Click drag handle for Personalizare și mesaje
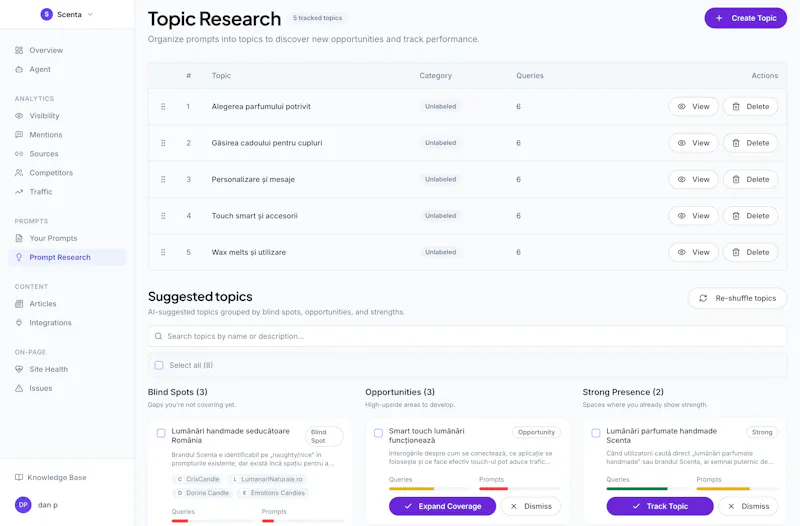Viewport: 800px width, 526px height. coord(163,180)
